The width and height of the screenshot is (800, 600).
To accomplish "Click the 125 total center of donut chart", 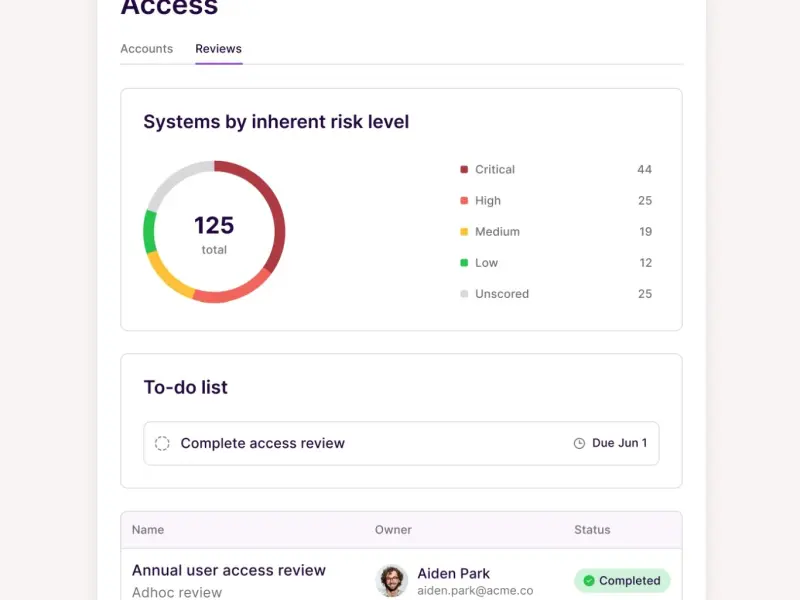I will [x=214, y=232].
